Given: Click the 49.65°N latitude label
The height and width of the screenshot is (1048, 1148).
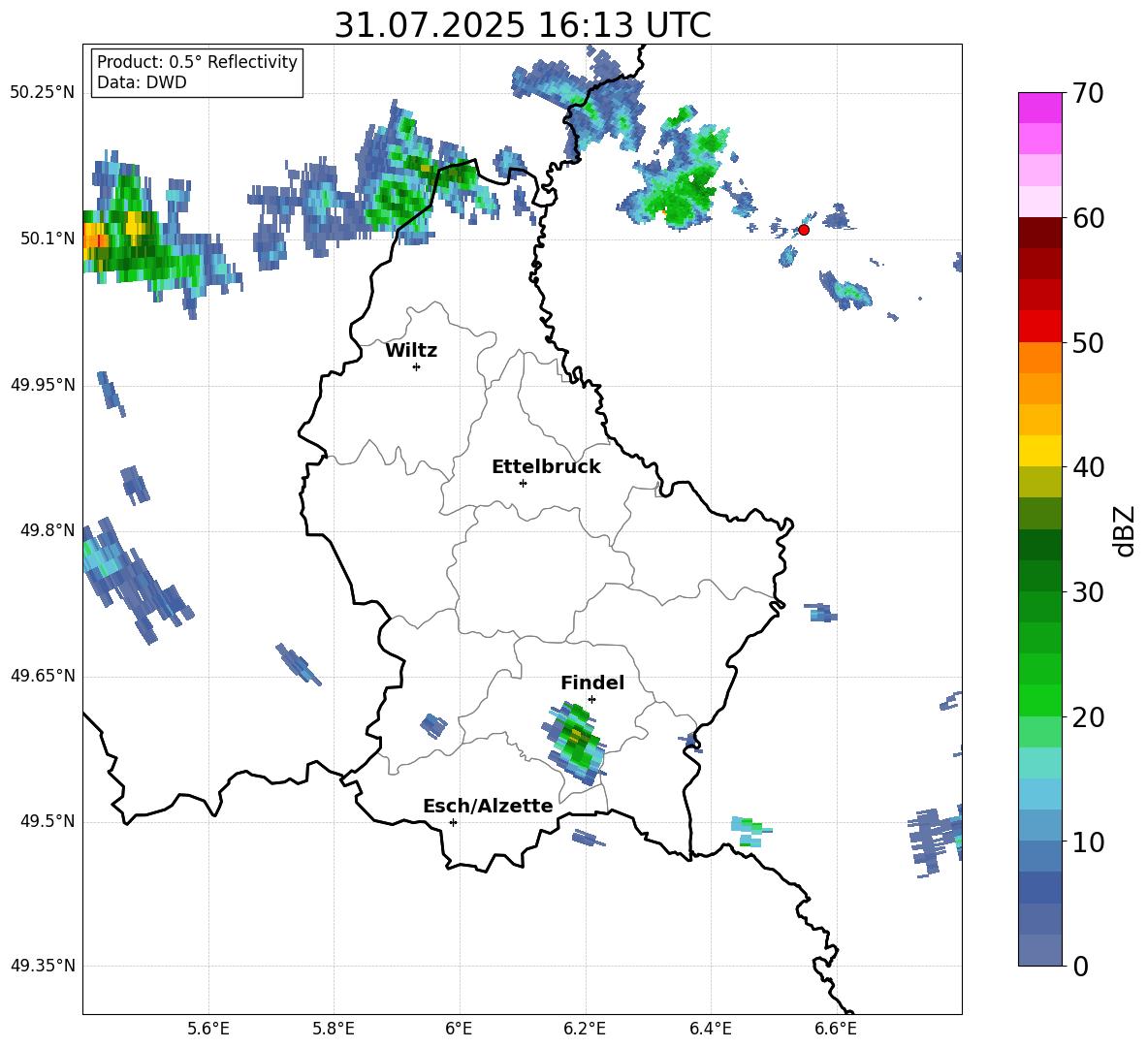Looking at the screenshot, I should (x=43, y=676).
